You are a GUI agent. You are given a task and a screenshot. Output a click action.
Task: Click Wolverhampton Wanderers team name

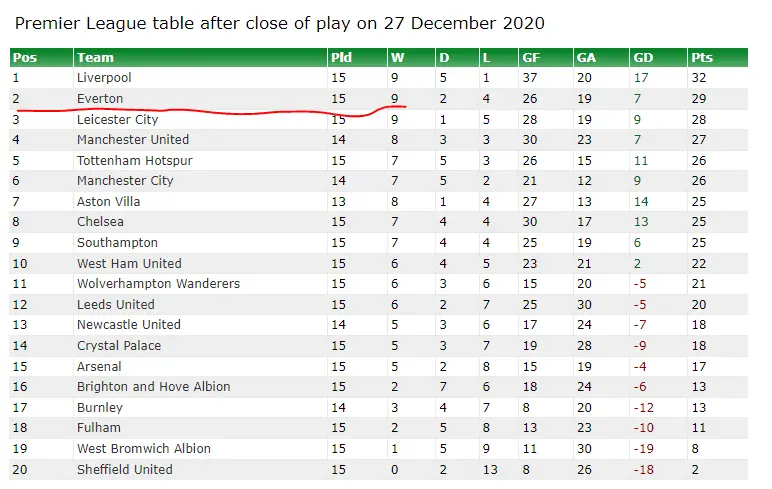click(158, 284)
